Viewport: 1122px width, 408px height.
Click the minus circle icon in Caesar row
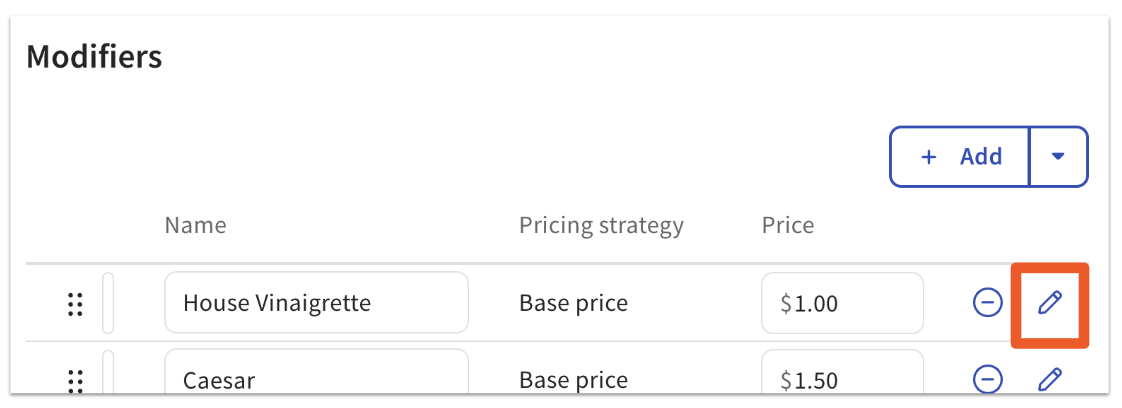987,379
